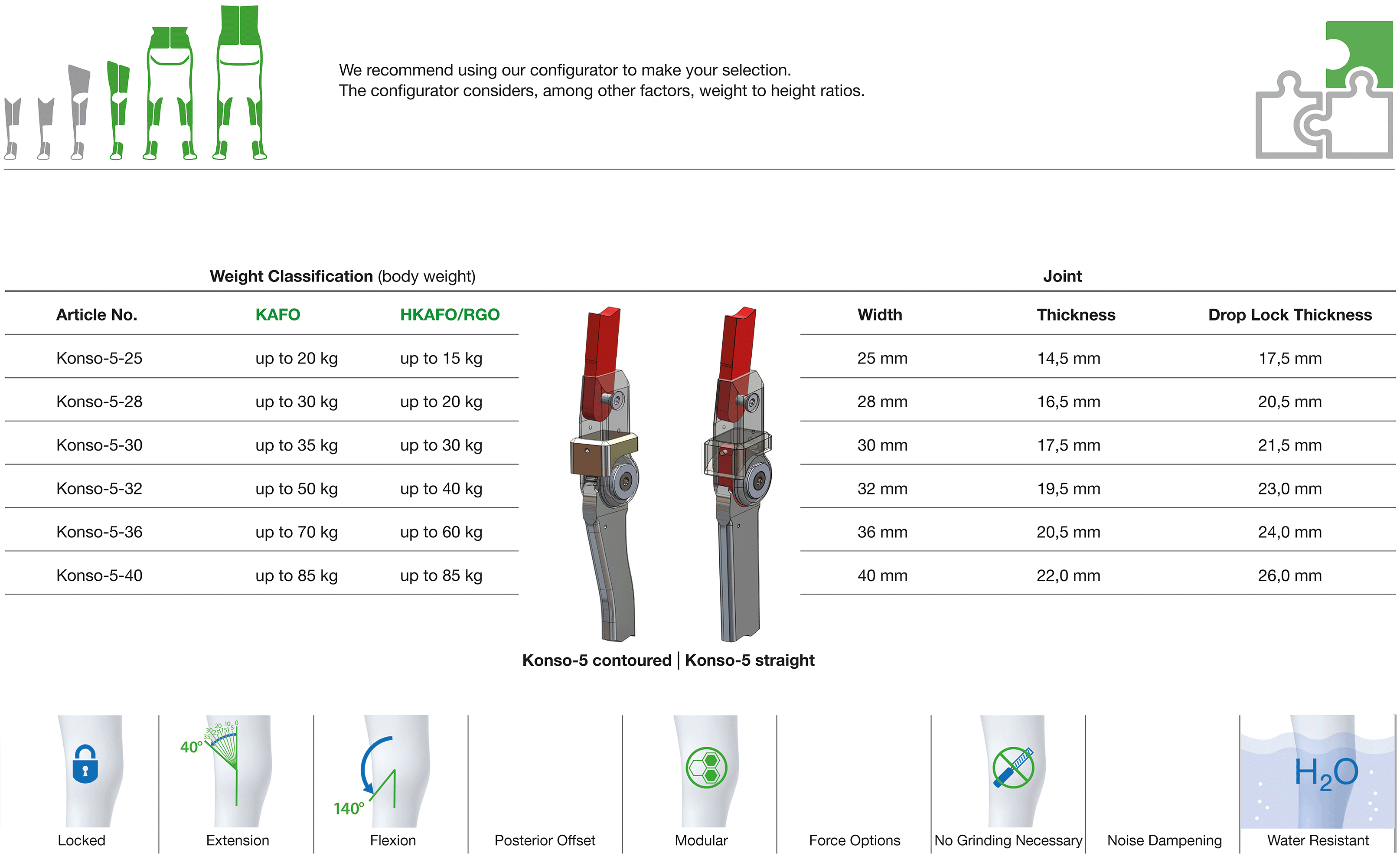The width and height of the screenshot is (1400, 863).
Task: Click the No Grinding Necessary icon
Action: click(1013, 768)
